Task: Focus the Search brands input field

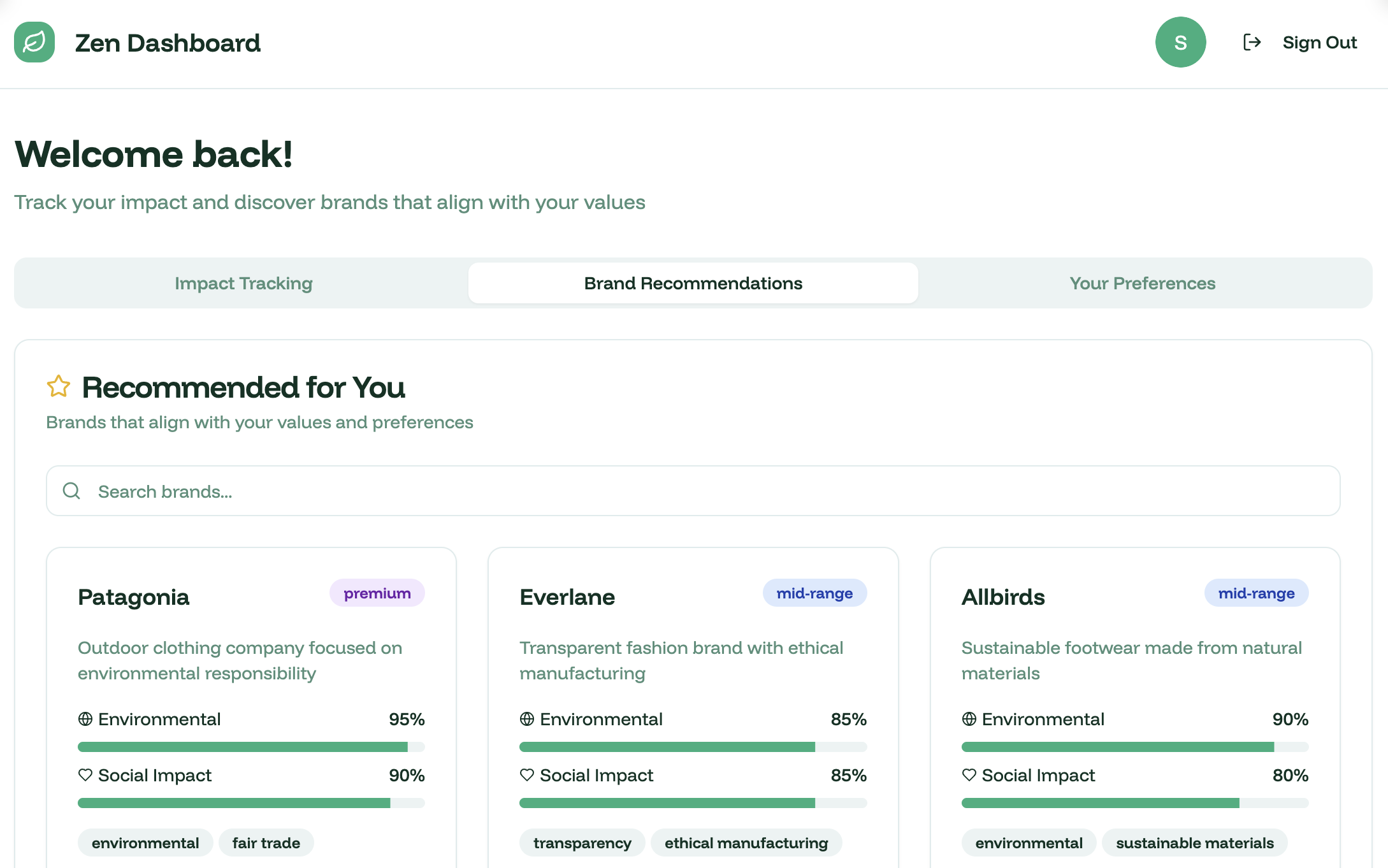Action: (x=693, y=491)
